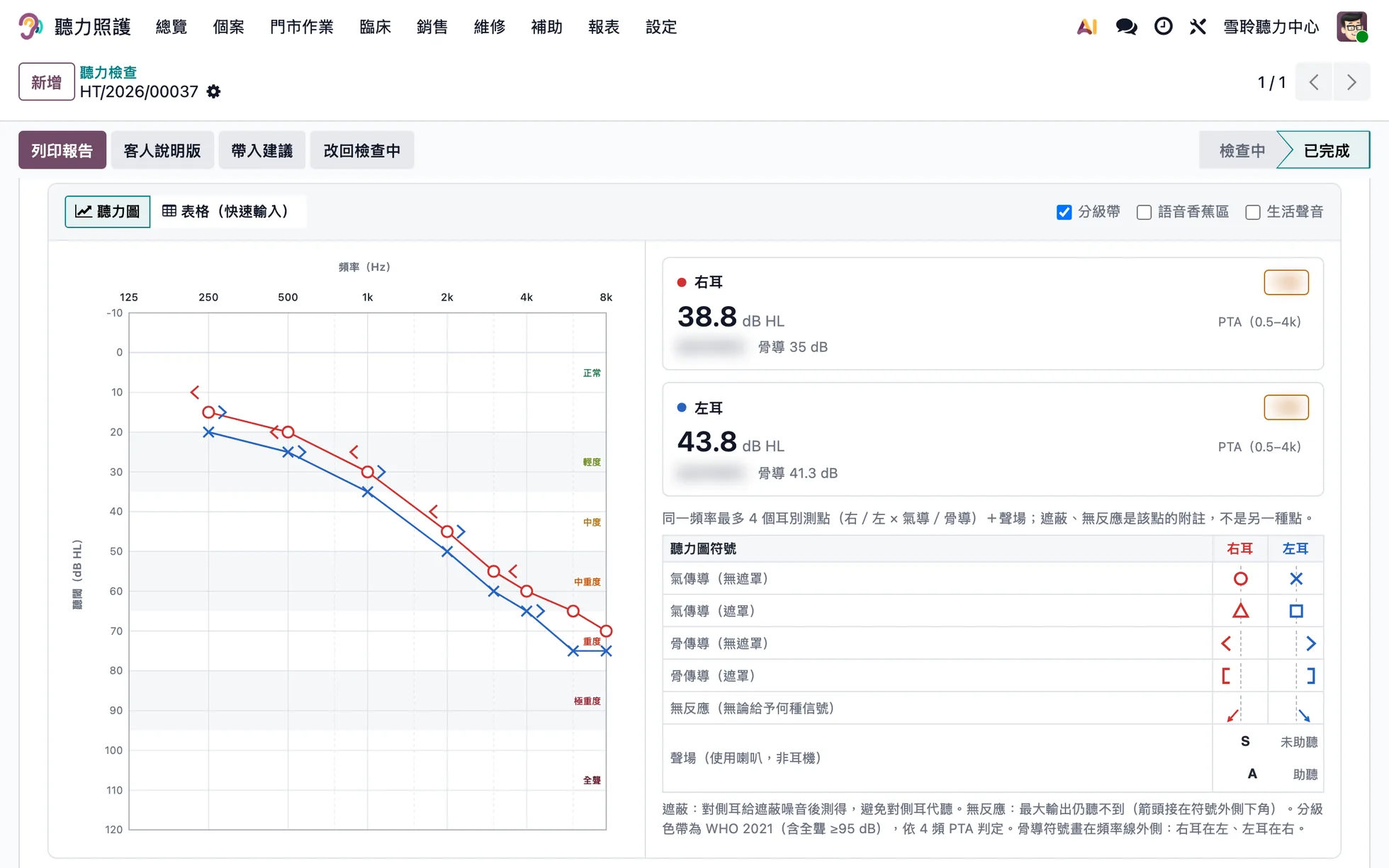Open the 設定 menu

pyautogui.click(x=661, y=27)
